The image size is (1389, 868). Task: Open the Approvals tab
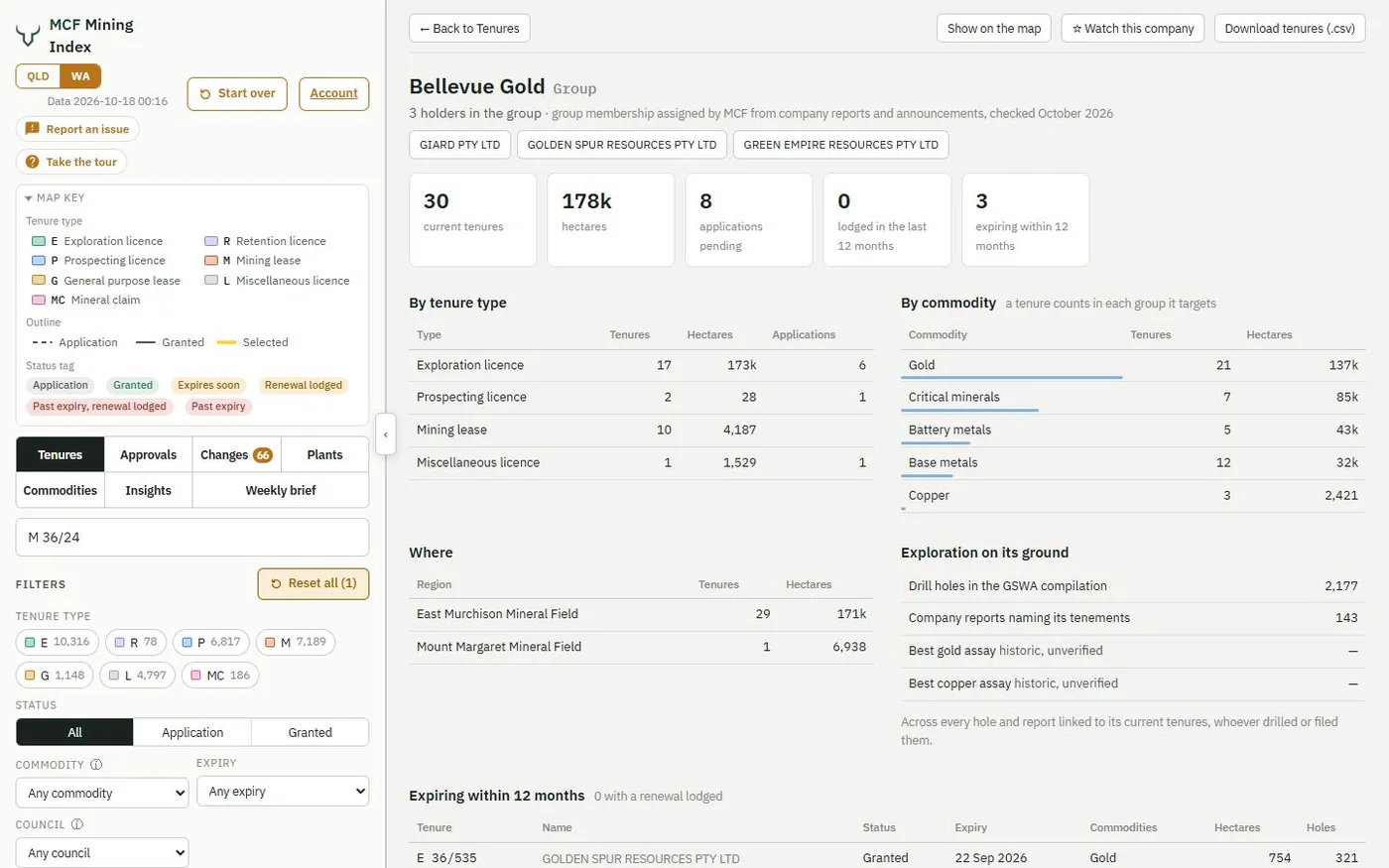point(149,455)
